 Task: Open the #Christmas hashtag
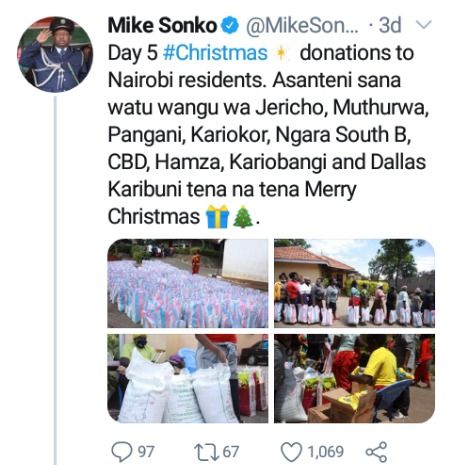pos(215,53)
